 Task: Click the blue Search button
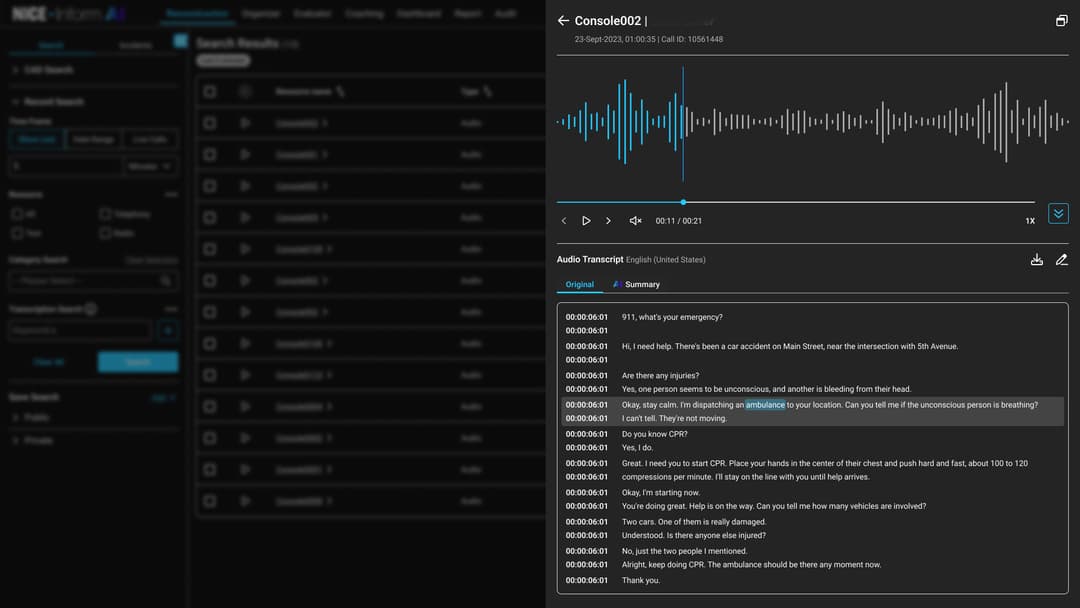[x=138, y=362]
